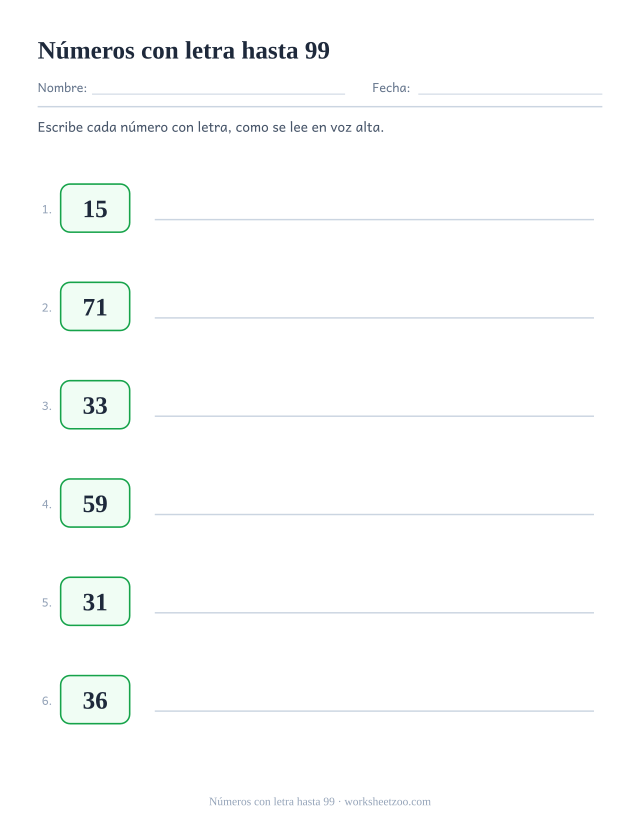Select the number 31 box
Image resolution: width=640 pixels, height=829 pixels.
click(95, 602)
